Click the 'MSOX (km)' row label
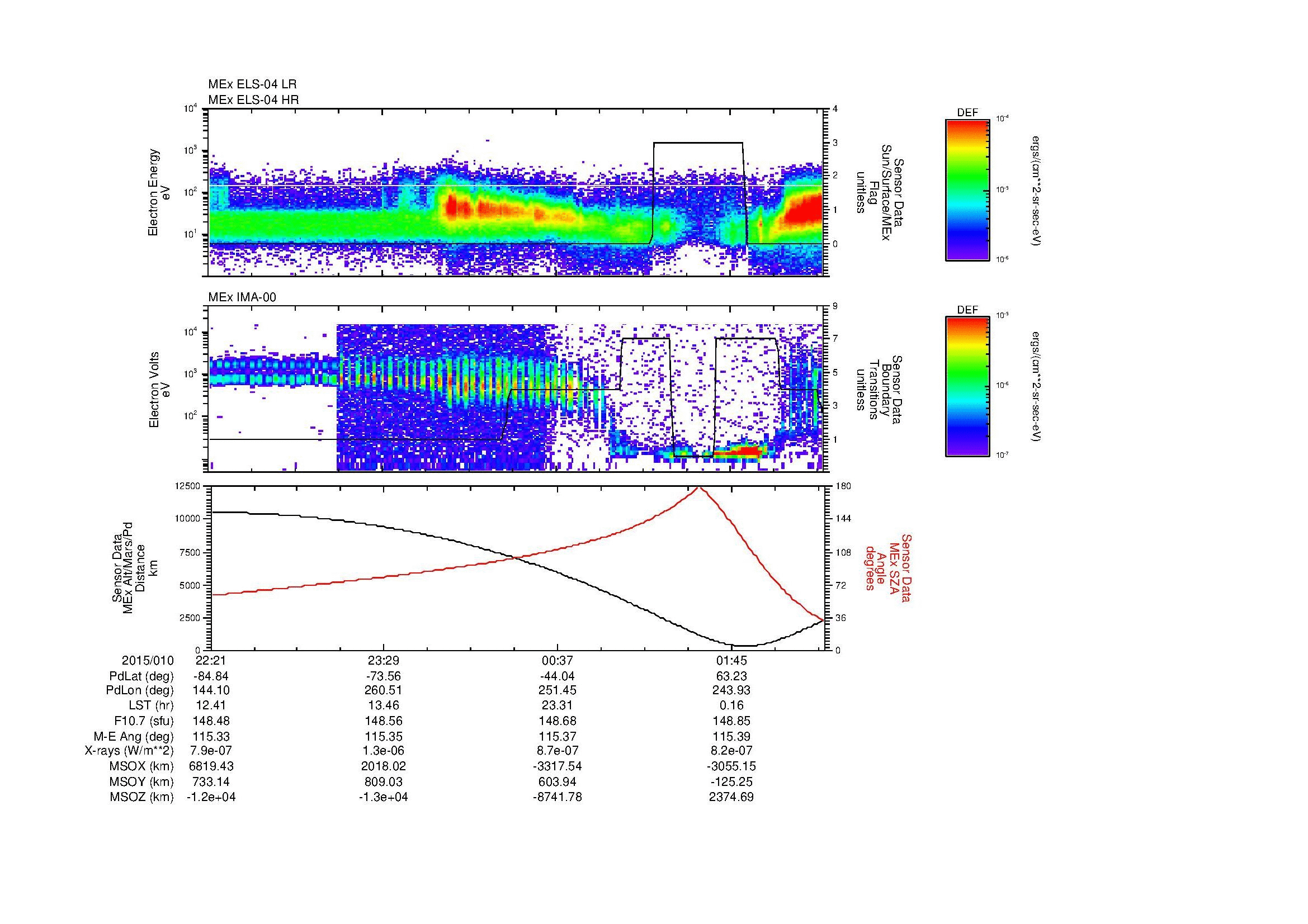This screenshot has width=1308, height=924. 141,767
